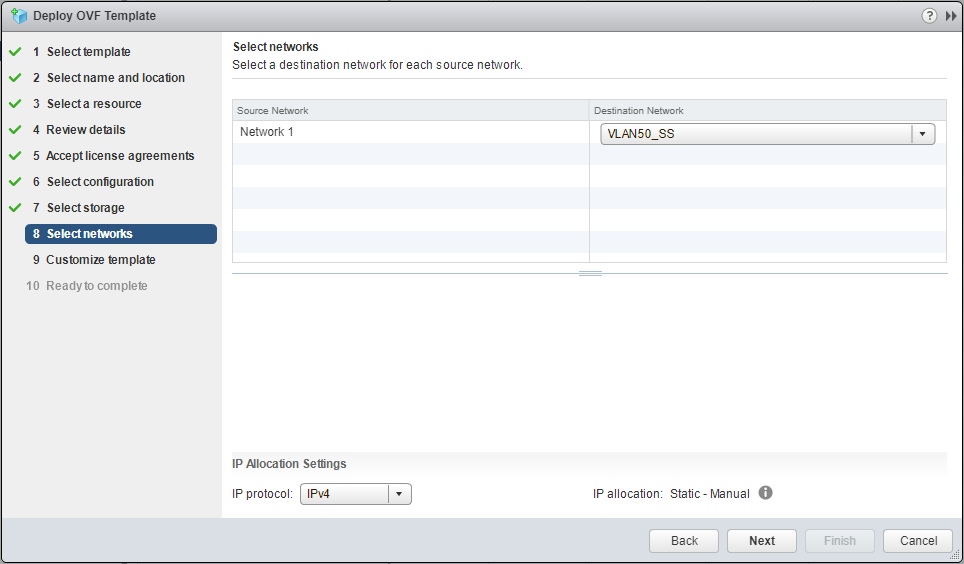Jump to step 3 Select a resource
Viewport: 964px width, 564px height.
94,104
